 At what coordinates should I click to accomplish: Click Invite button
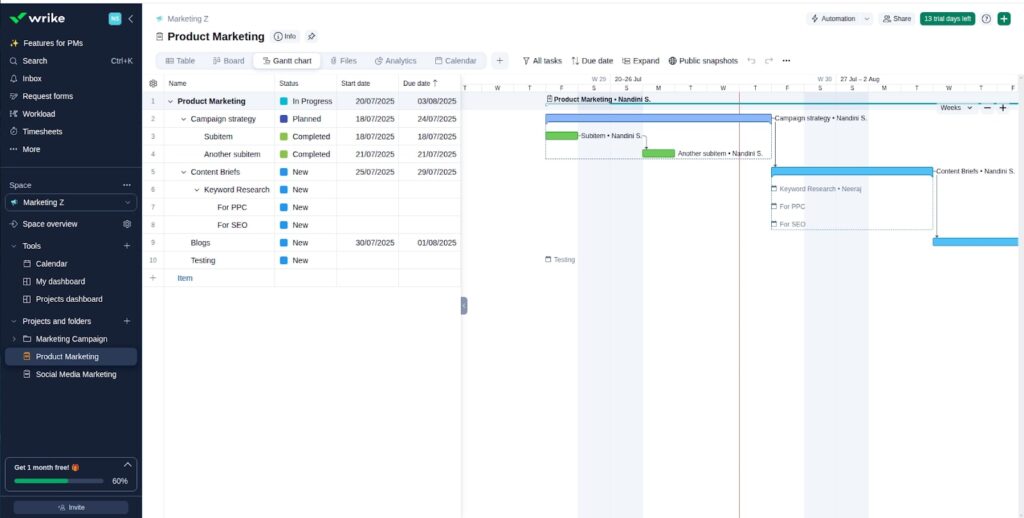71,508
